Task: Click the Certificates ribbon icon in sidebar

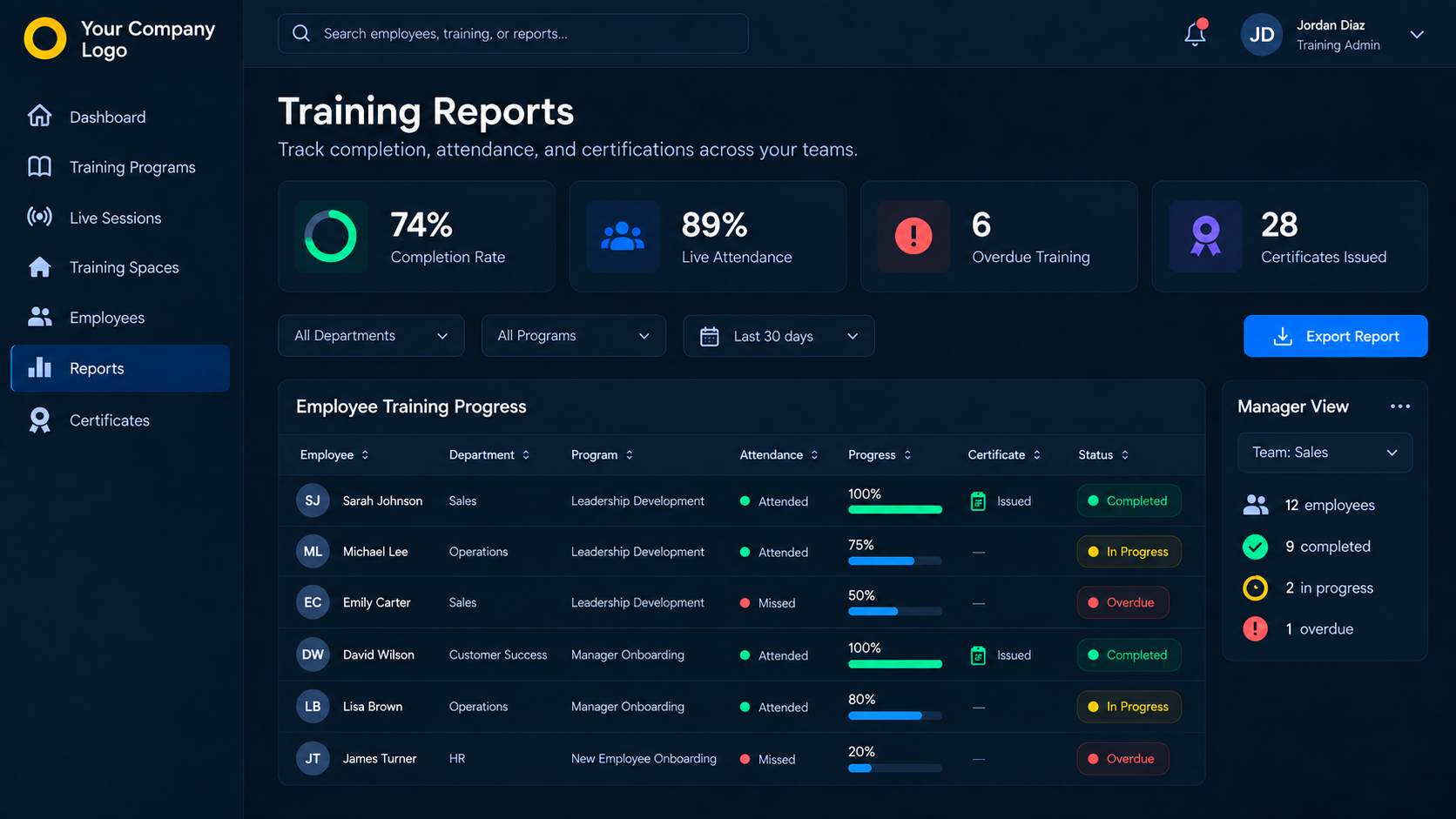Action: (x=39, y=420)
